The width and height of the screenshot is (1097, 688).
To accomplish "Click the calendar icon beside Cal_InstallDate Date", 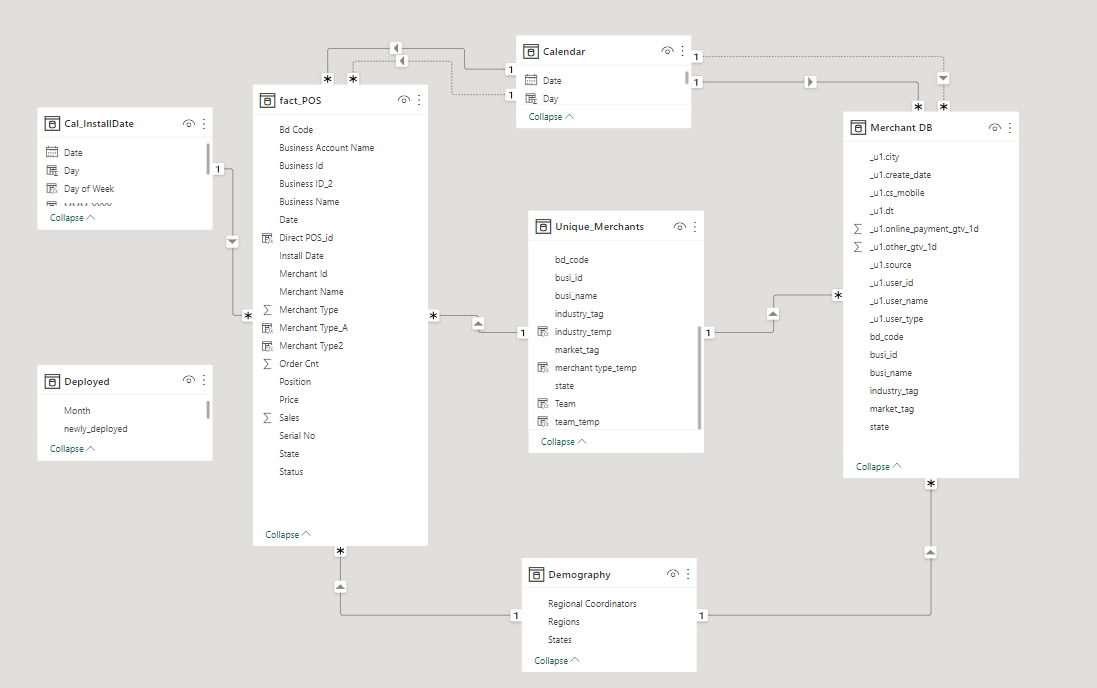I will tap(52, 152).
